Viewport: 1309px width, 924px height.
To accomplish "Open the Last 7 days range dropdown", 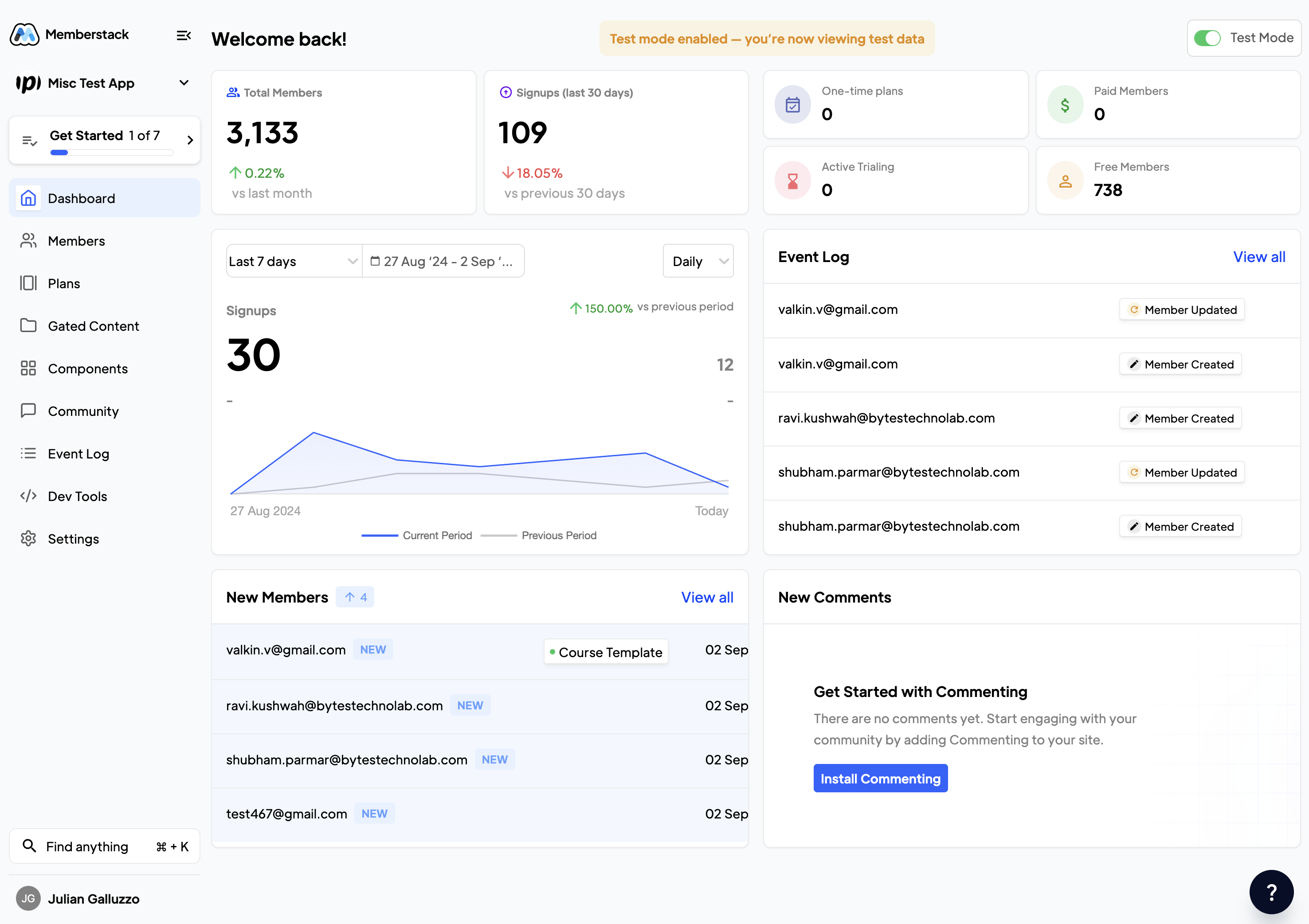I will pyautogui.click(x=294, y=261).
